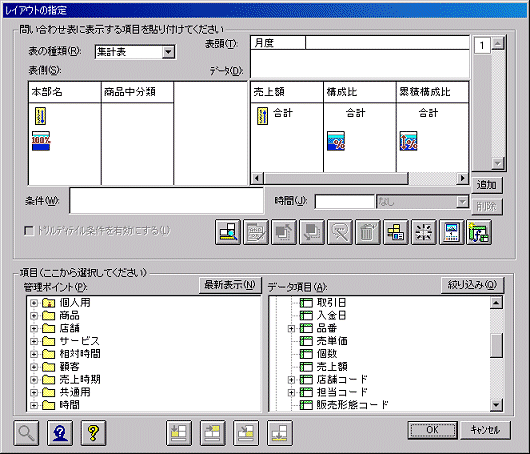The image size is (530, 454).
Task: Click the percent icon under 構成比 column
Action: point(336,141)
